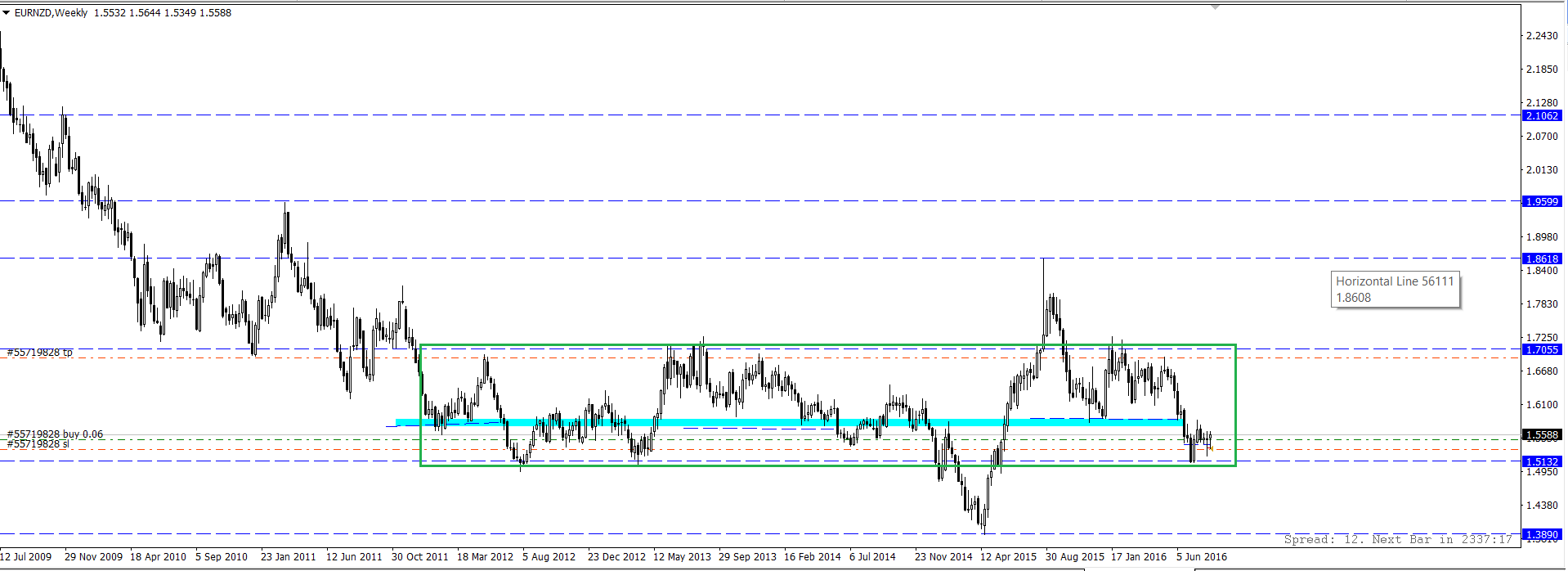Select the blue 1.8618 price label
The height and width of the screenshot is (571, 1568).
pos(1542,259)
